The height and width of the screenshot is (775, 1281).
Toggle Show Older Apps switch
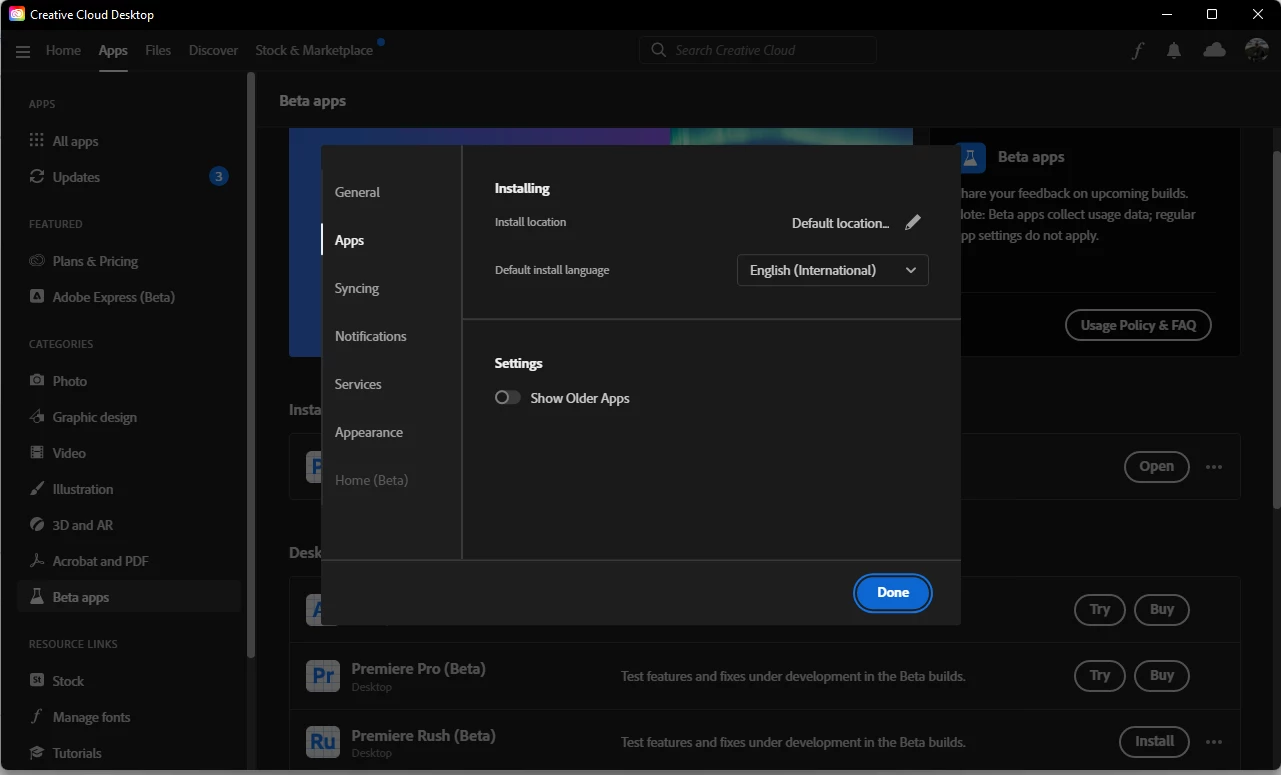point(508,398)
